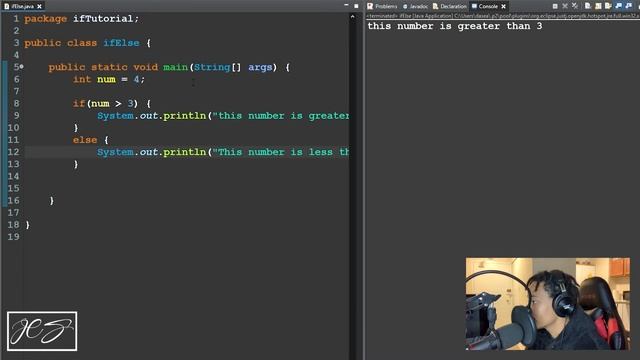Click the Terminate icon in Console toolbar
The image size is (640, 360).
pos(555,6)
